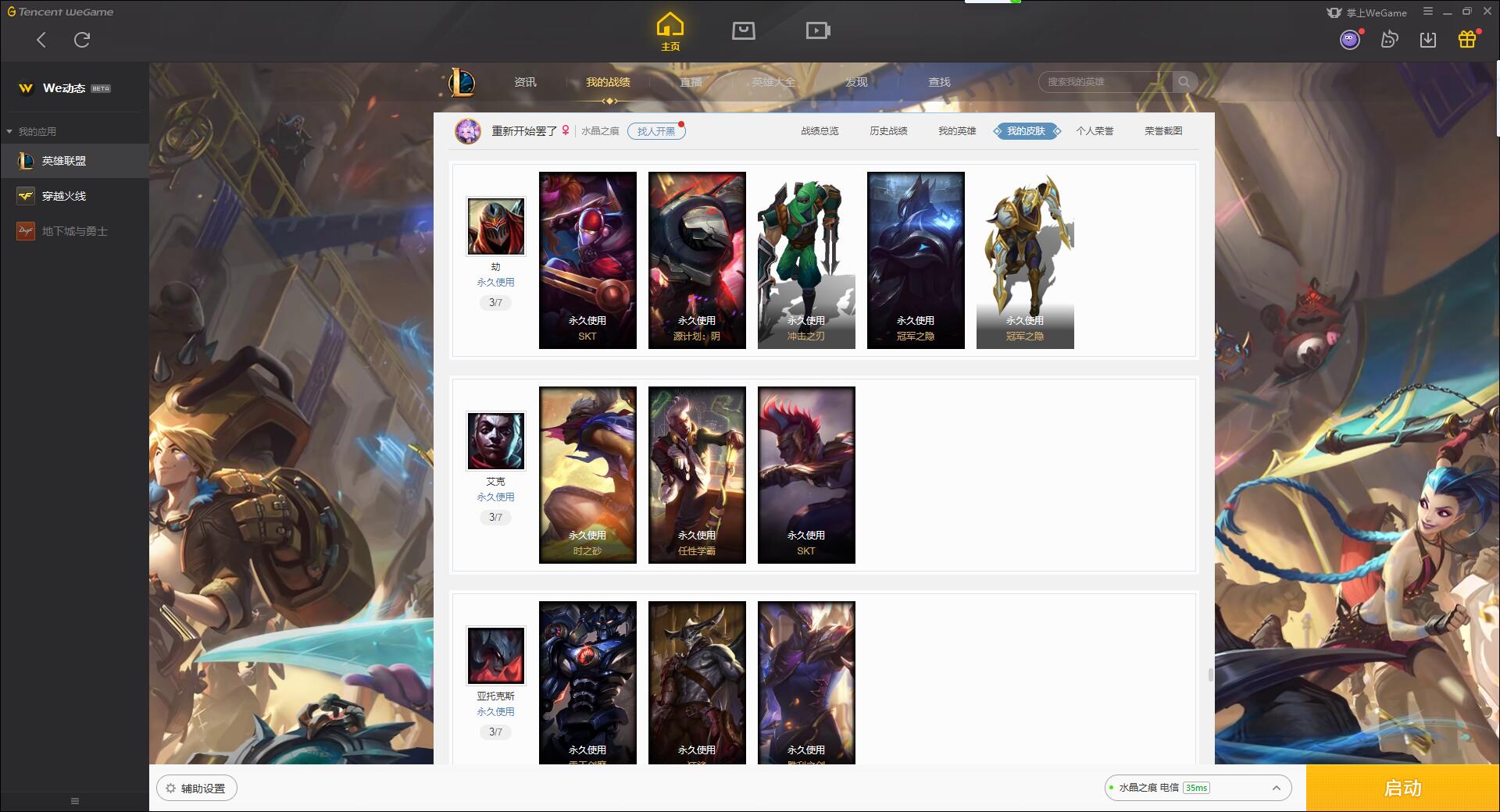Click the golden 冠军之隐 skin card
Screen dimensions: 1500x812
1025,260
